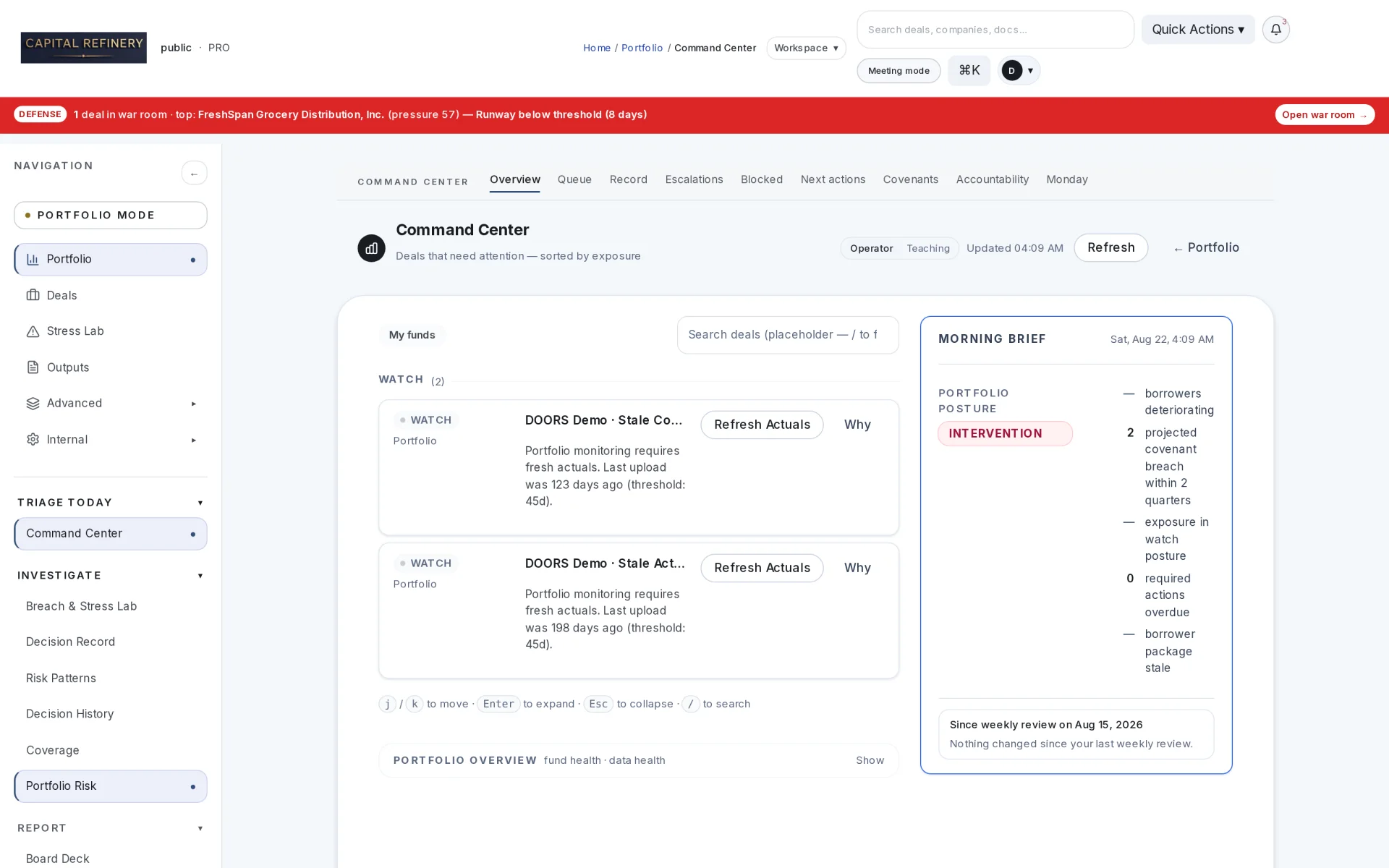Expand the Advanced menu item

pos(110,404)
